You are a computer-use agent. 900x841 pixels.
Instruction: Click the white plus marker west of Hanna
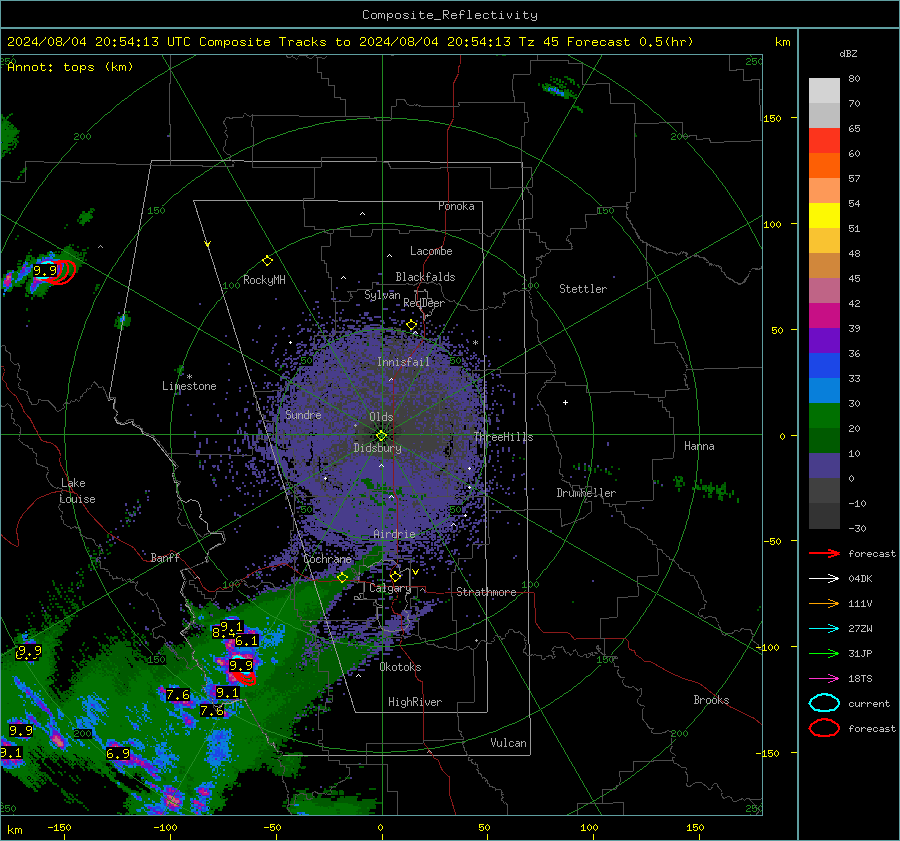coord(565,402)
